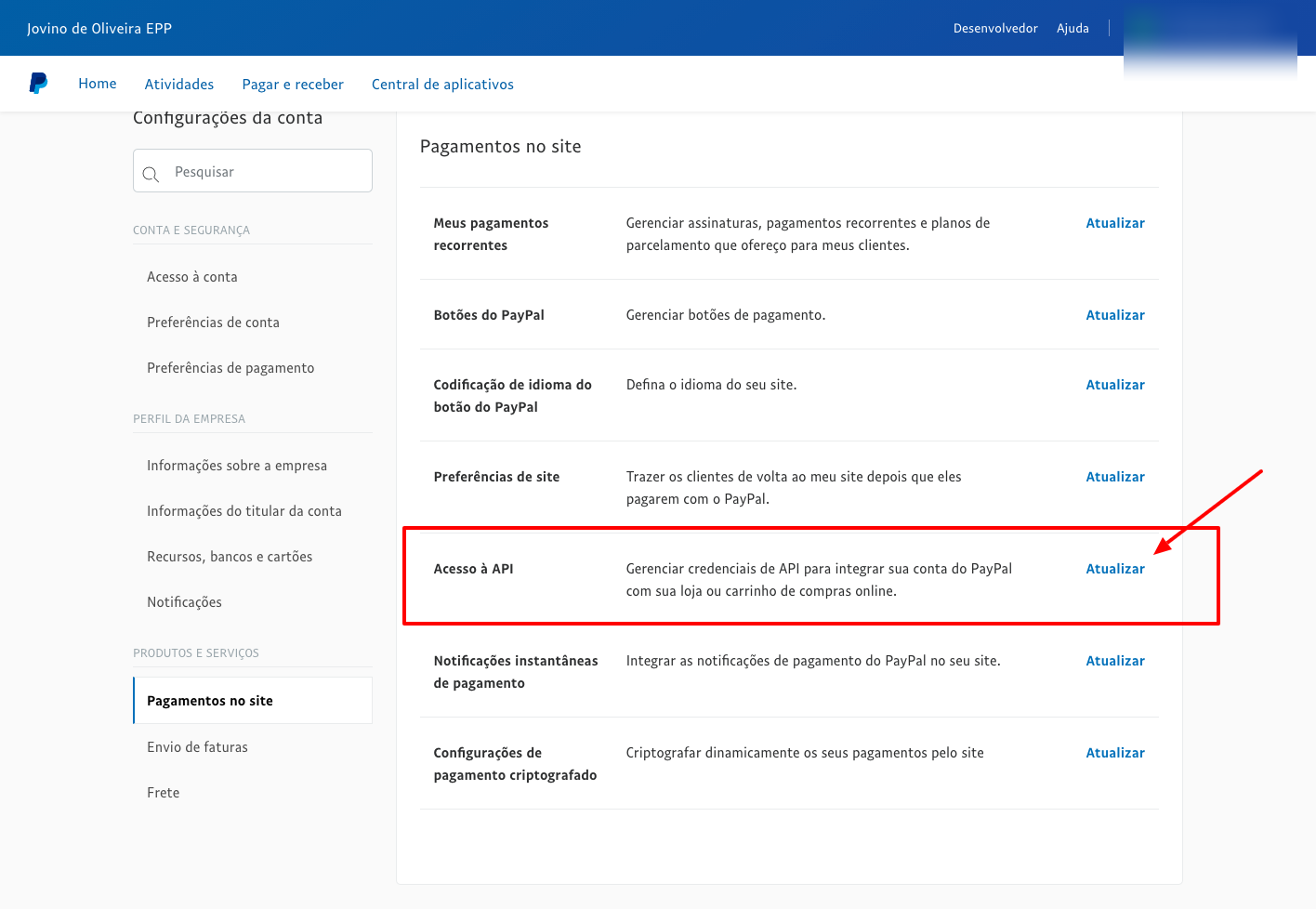Select Frete in the sidebar
The width and height of the screenshot is (1316, 909).
coord(164,793)
